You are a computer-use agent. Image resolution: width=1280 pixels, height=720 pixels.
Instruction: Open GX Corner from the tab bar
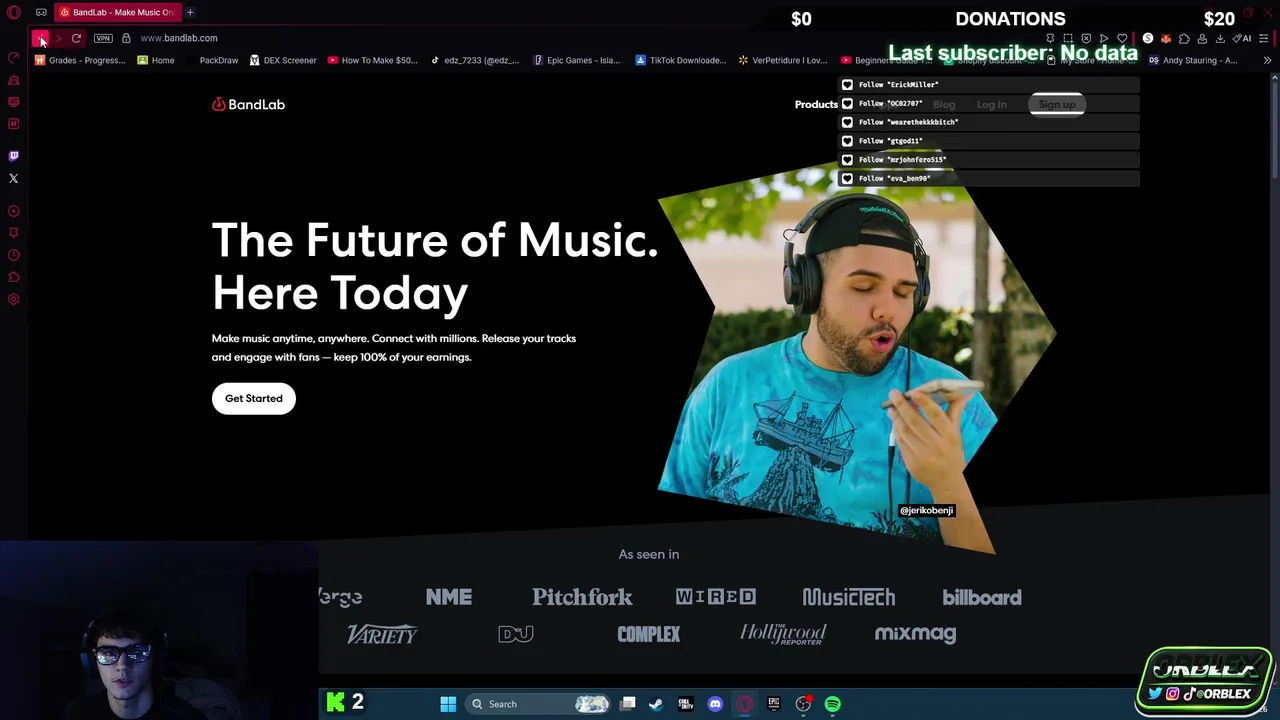pos(41,12)
